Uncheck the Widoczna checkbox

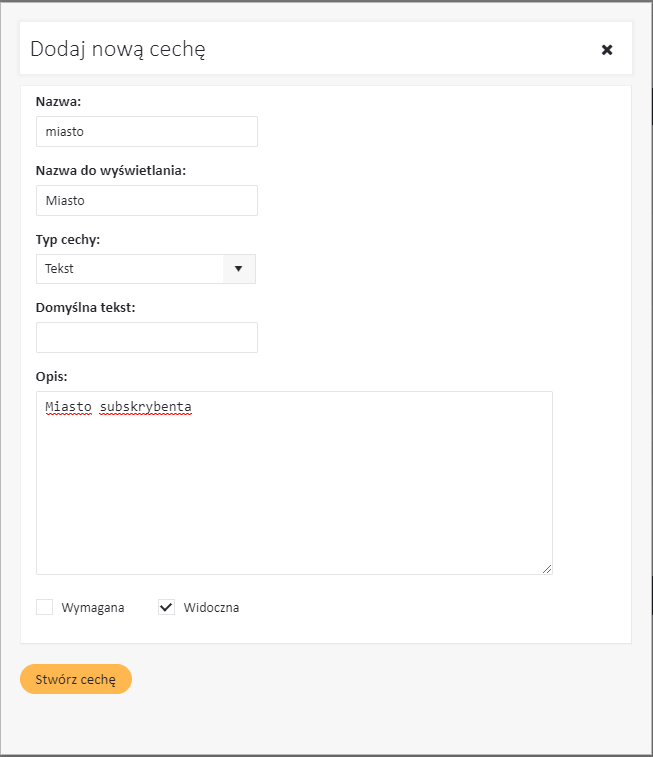click(166, 607)
